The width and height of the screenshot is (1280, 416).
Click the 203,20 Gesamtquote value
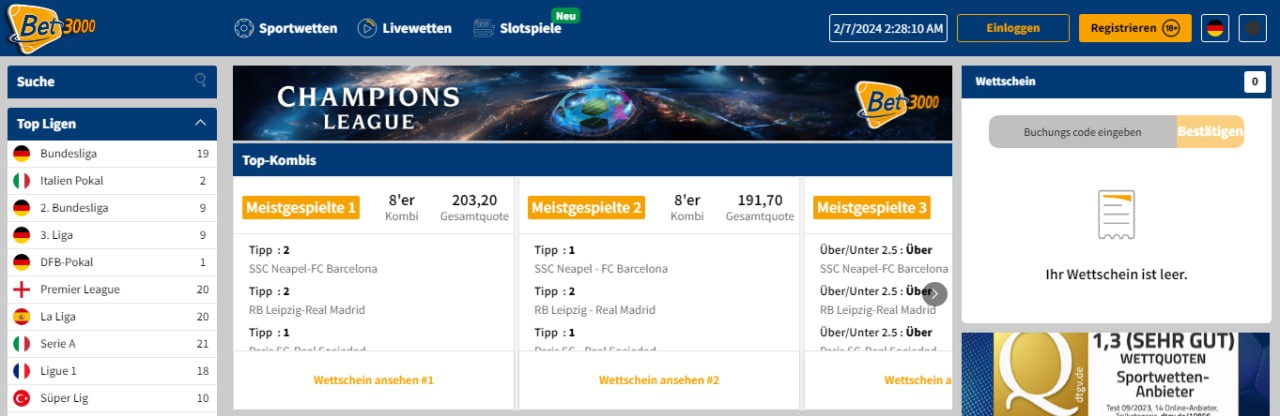(474, 200)
